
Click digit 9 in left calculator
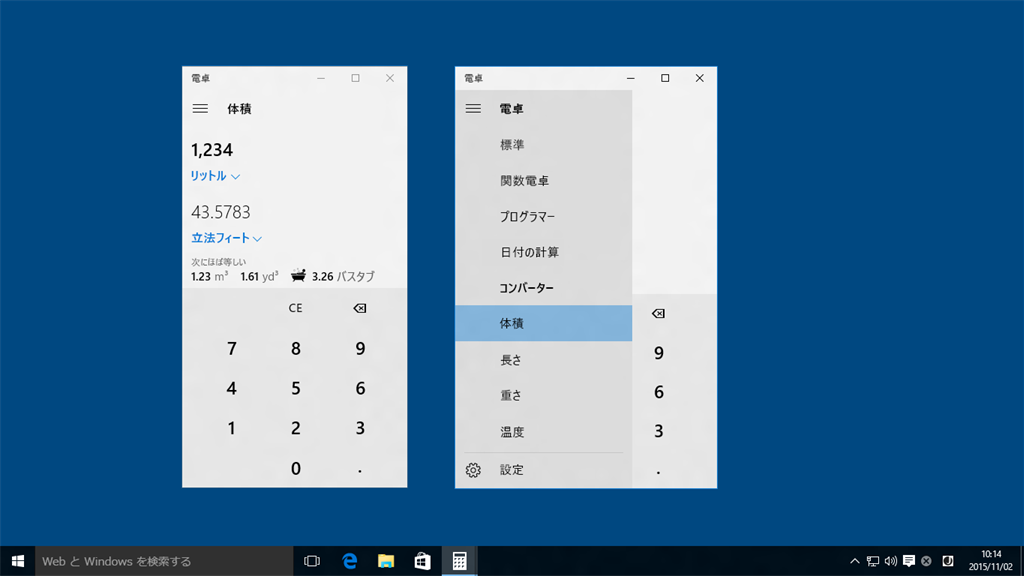360,348
